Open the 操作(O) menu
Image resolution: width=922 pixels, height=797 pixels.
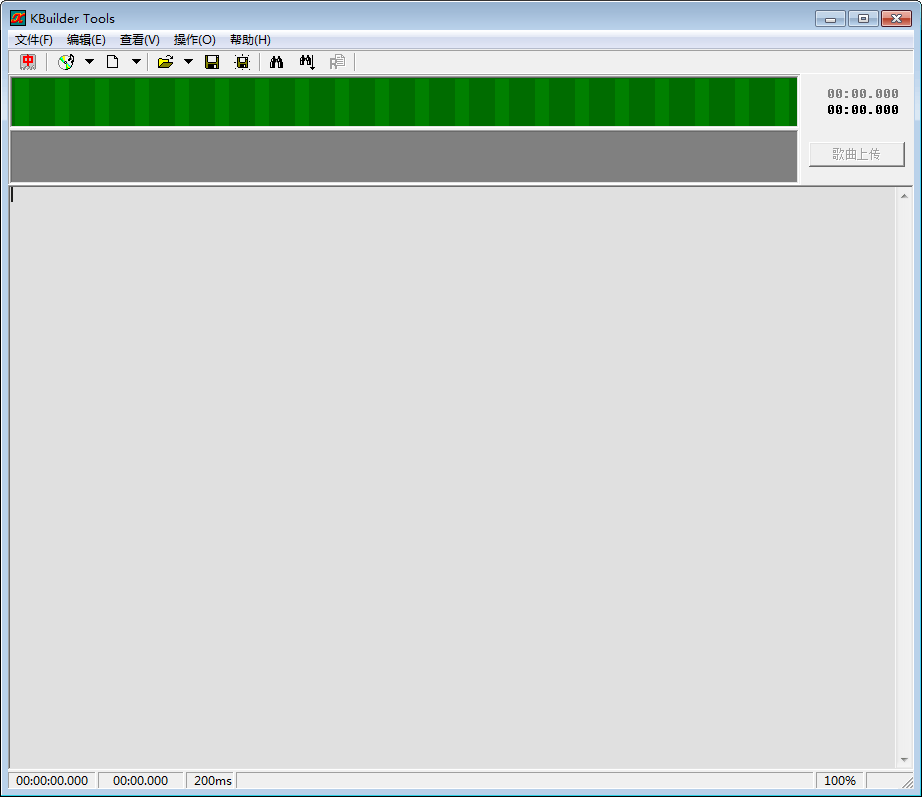click(x=193, y=39)
